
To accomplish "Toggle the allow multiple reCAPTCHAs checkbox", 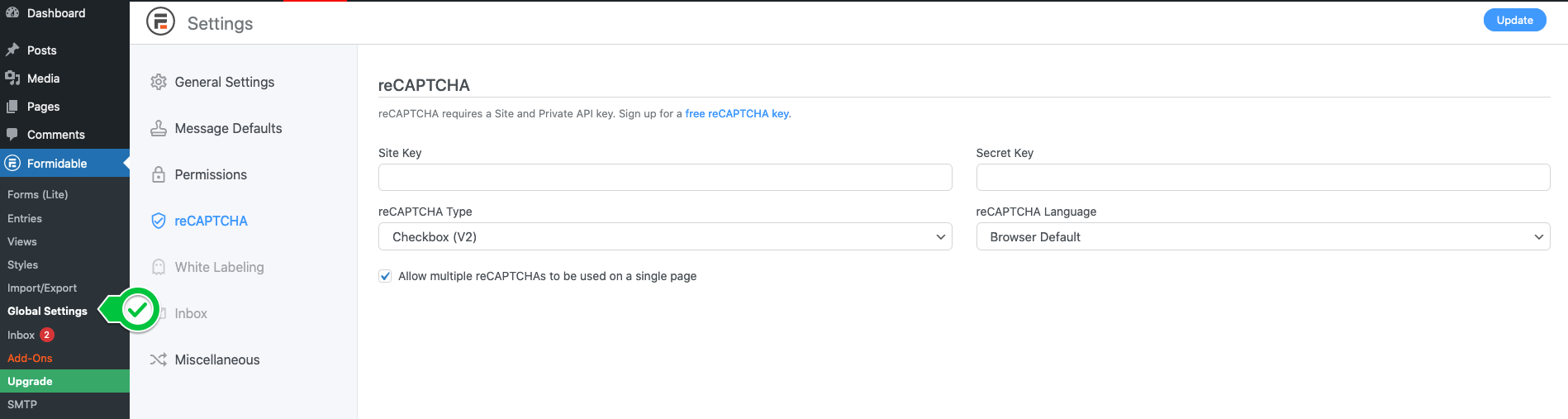I will coord(385,276).
